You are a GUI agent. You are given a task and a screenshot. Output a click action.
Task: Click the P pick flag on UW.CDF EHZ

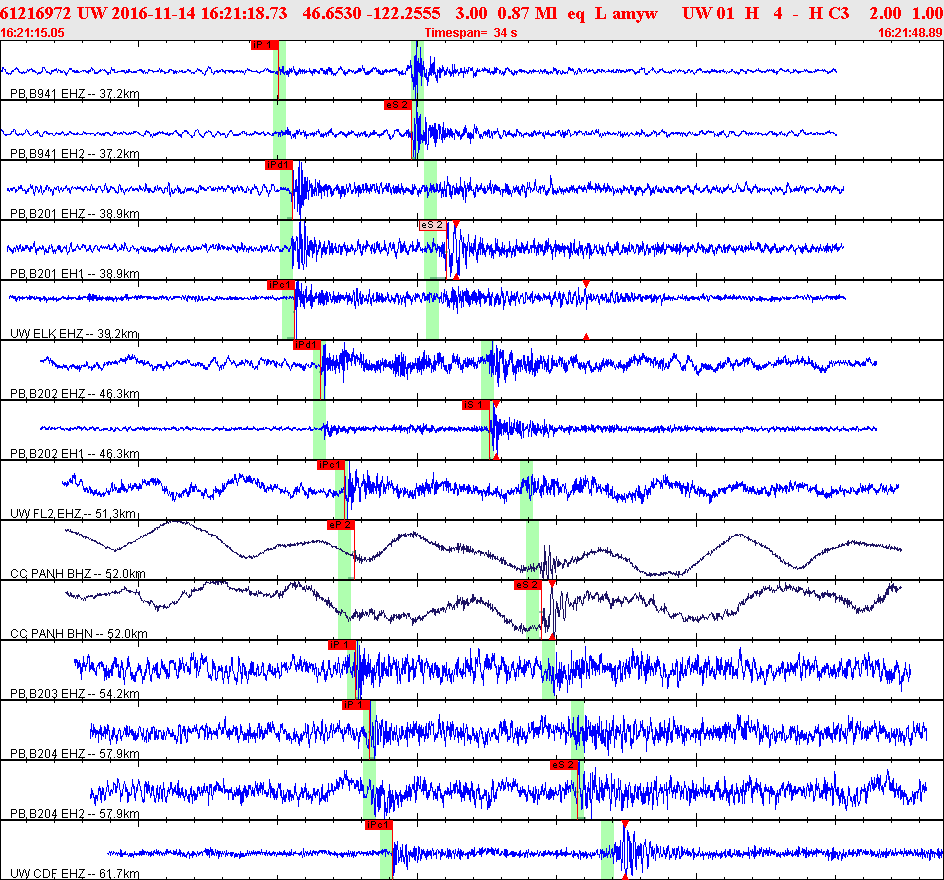378,825
